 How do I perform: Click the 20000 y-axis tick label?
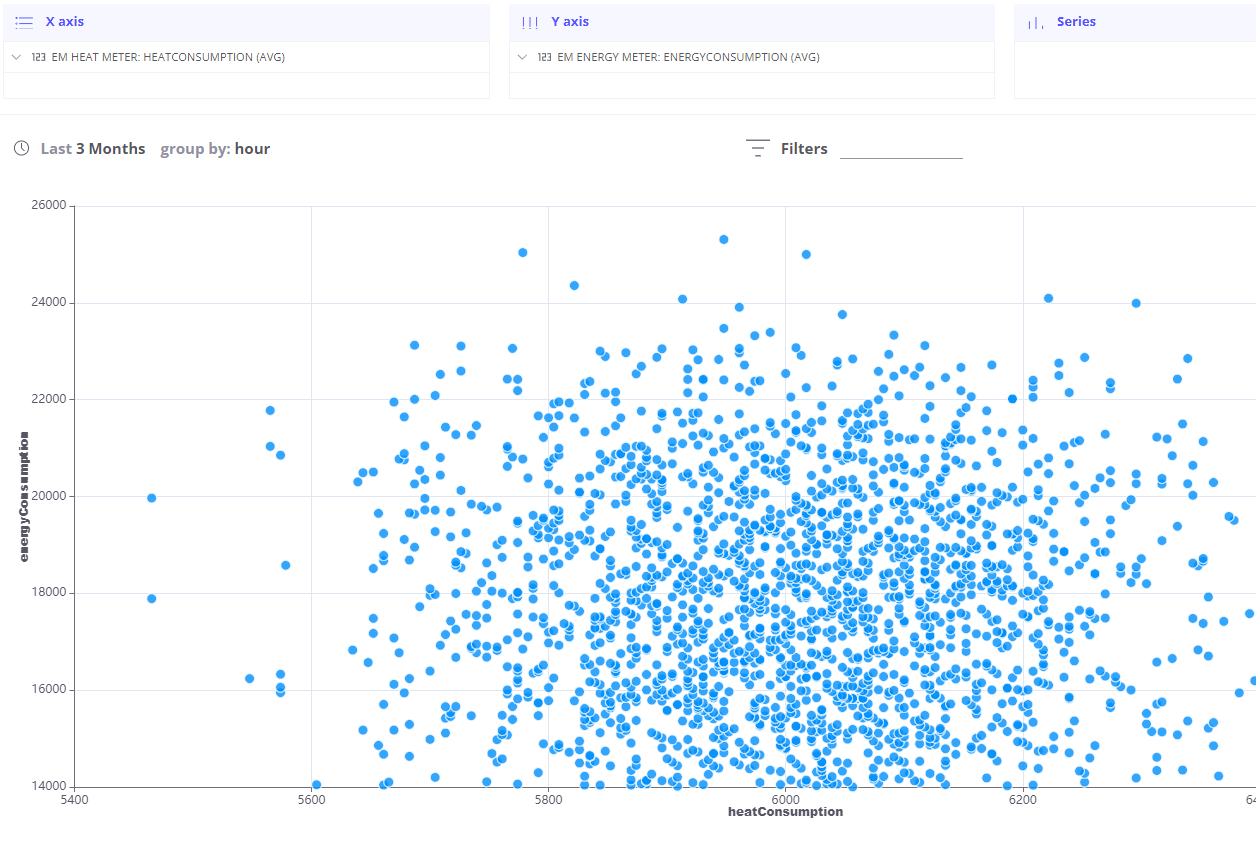pyautogui.click(x=49, y=496)
